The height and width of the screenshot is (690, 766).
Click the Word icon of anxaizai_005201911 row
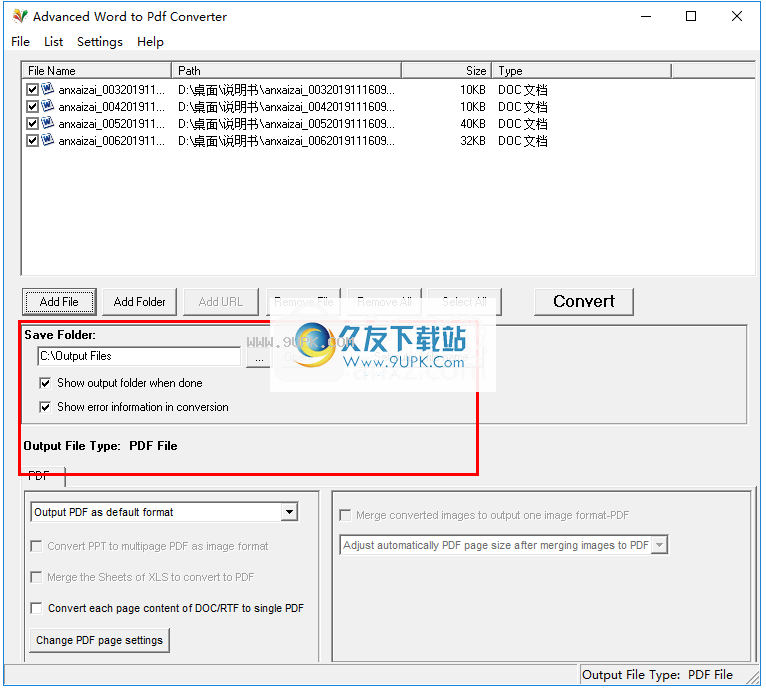coord(47,123)
